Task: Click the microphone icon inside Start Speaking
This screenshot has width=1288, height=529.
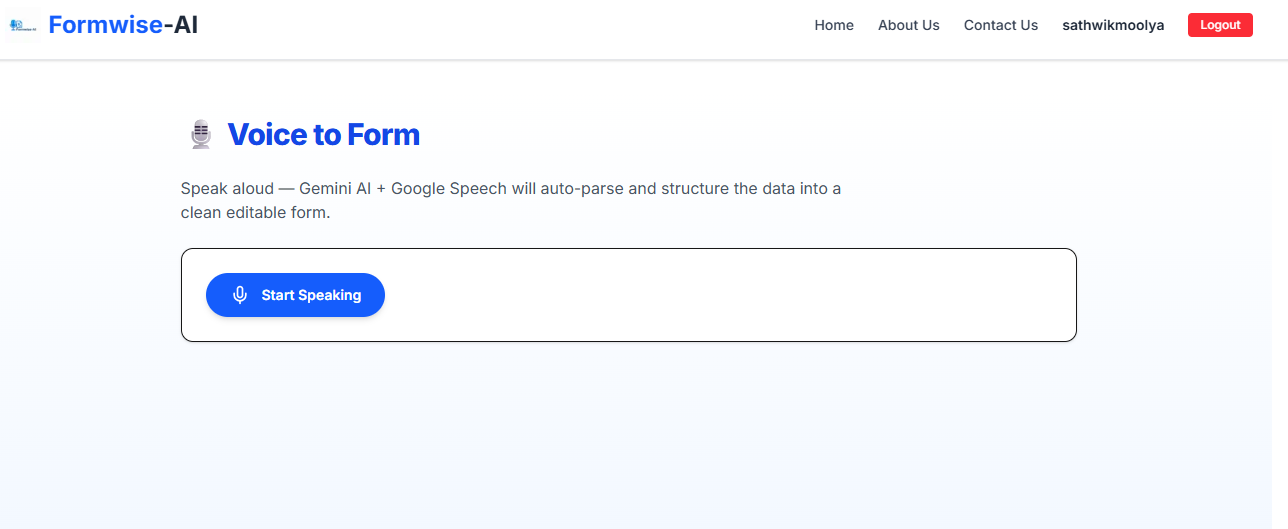Action: tap(240, 295)
